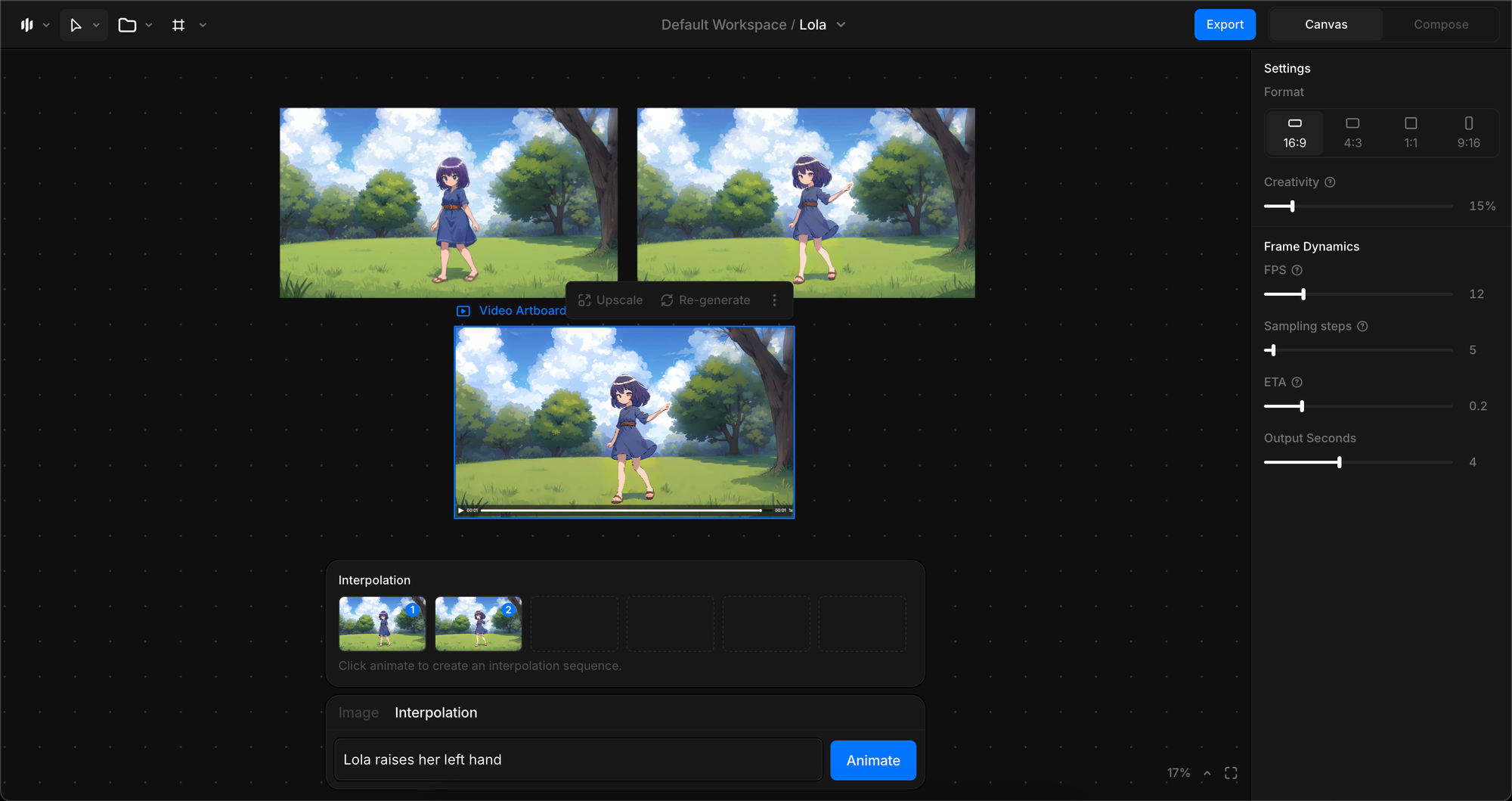Viewport: 1512px width, 801px height.
Task: Select the top-right pointing Lola image
Action: [806, 203]
